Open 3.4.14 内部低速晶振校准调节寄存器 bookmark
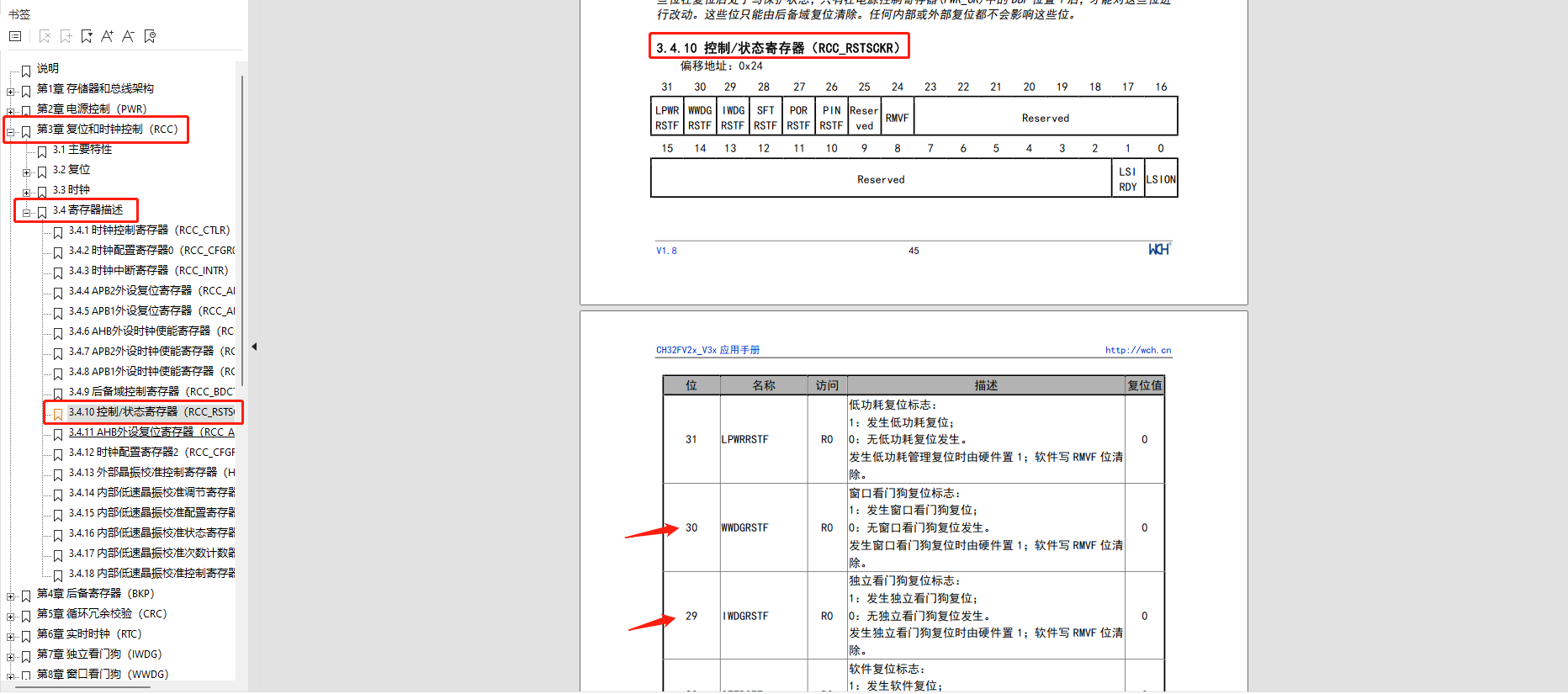Viewport: 1568px width, 694px height. point(151,492)
